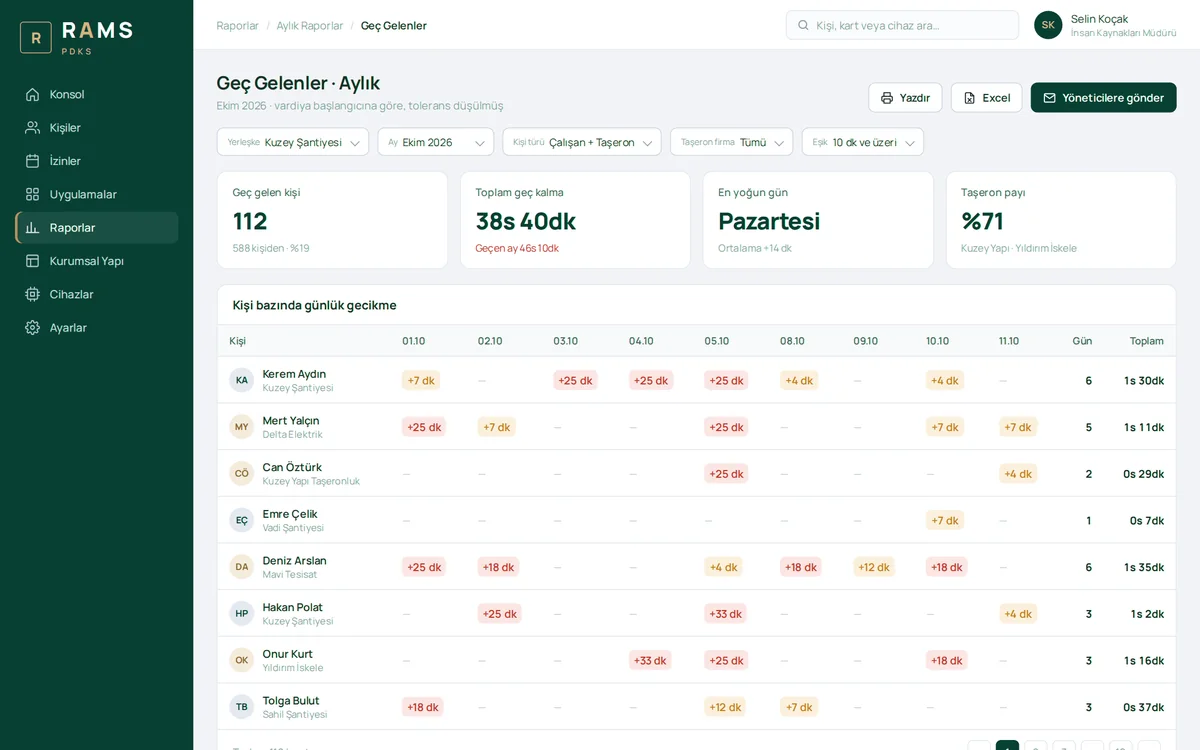Open the Aylık Raporlar breadcrumb
This screenshot has width=1200, height=750.
(310, 26)
